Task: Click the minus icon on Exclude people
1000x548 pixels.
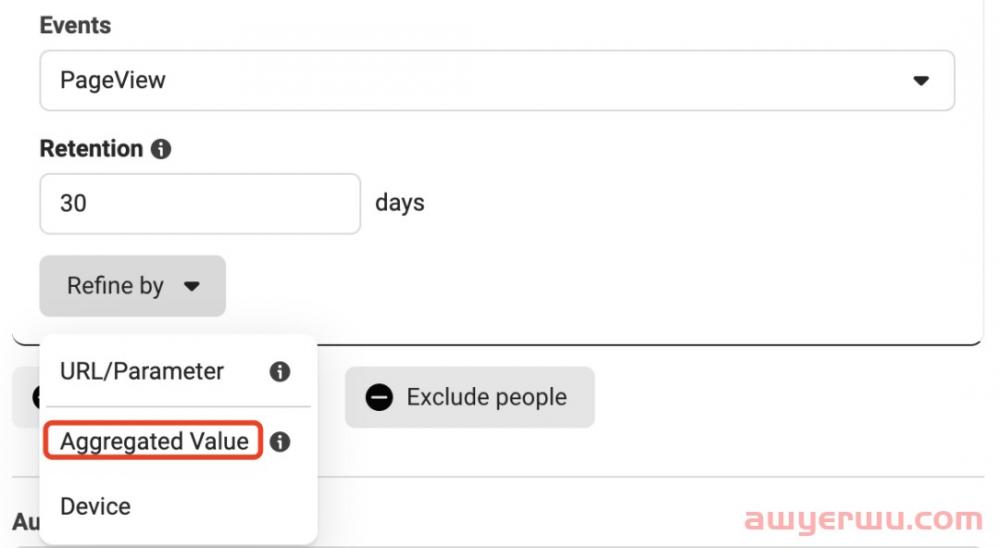Action: 379,397
